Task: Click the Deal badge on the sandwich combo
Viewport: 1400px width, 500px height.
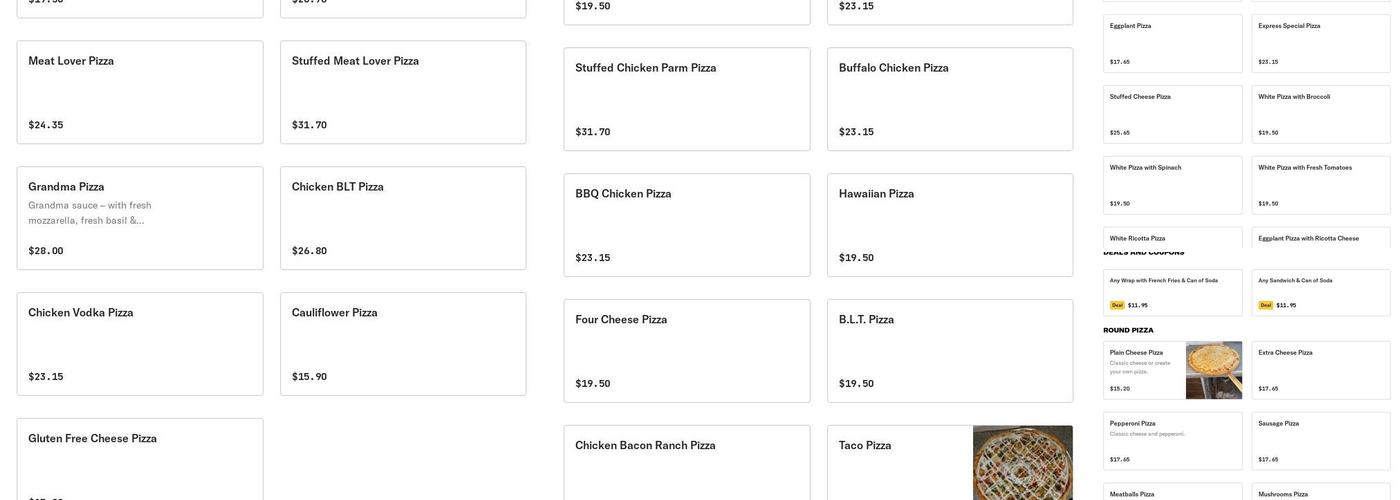Action: tap(1266, 306)
